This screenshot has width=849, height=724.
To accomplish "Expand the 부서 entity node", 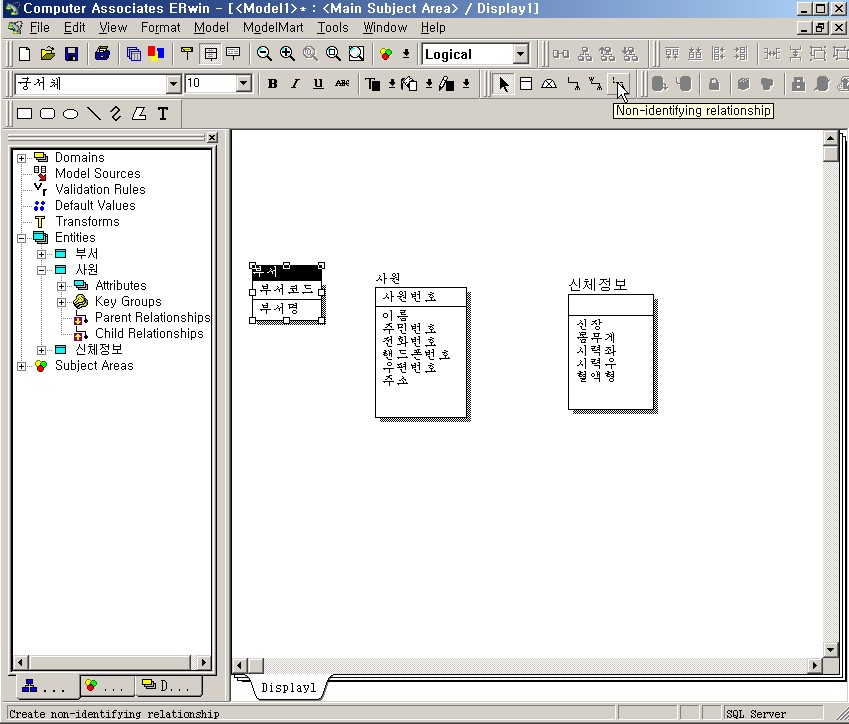I will (41, 254).
